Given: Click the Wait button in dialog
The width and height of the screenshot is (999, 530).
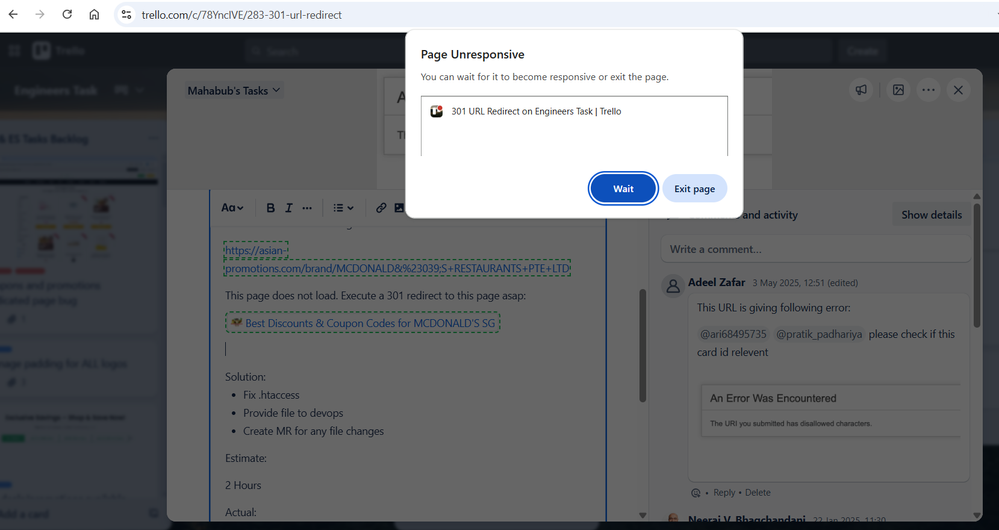Looking at the screenshot, I should (622, 189).
